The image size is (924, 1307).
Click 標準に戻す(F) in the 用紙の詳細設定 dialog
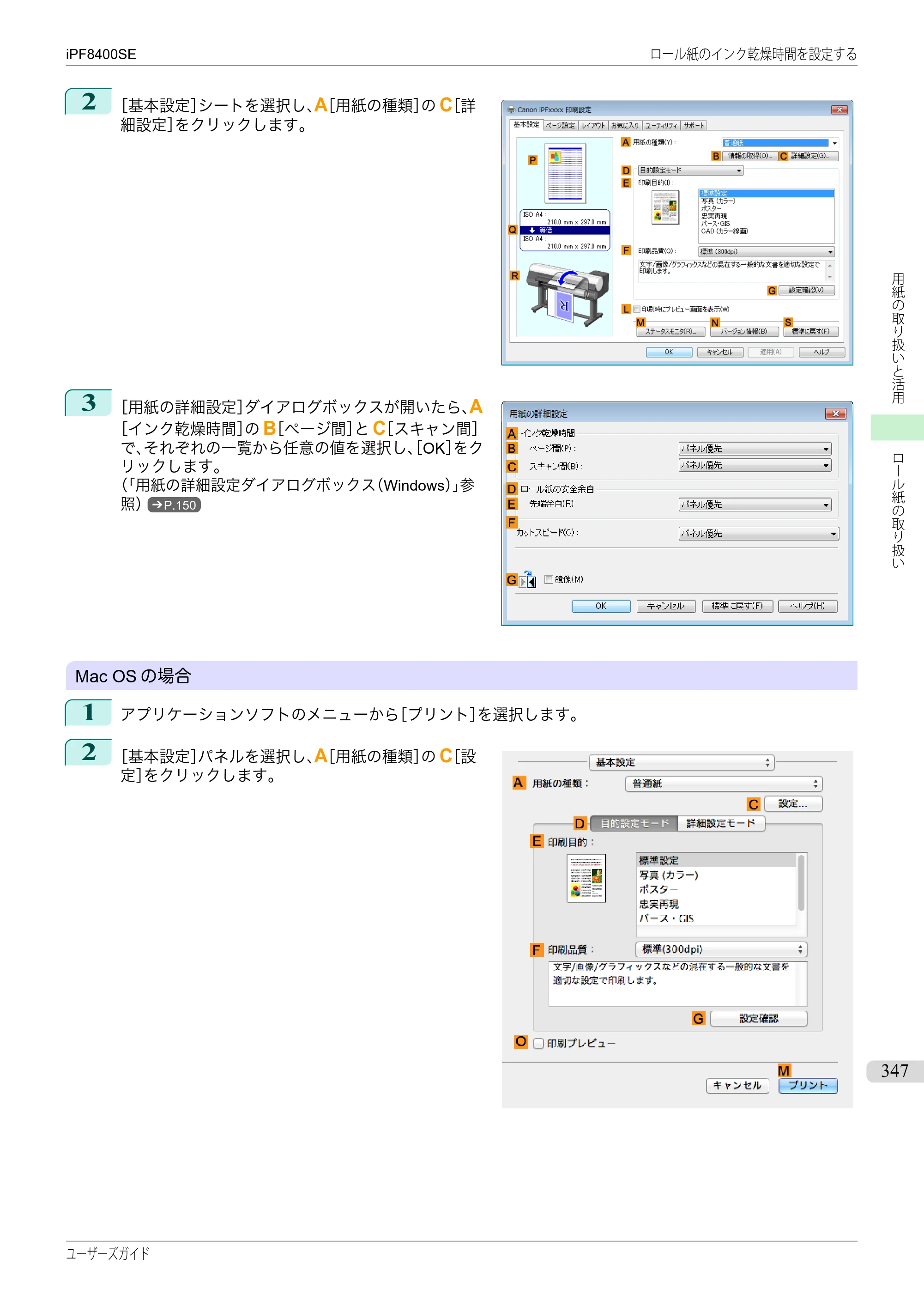pyautogui.click(x=737, y=606)
